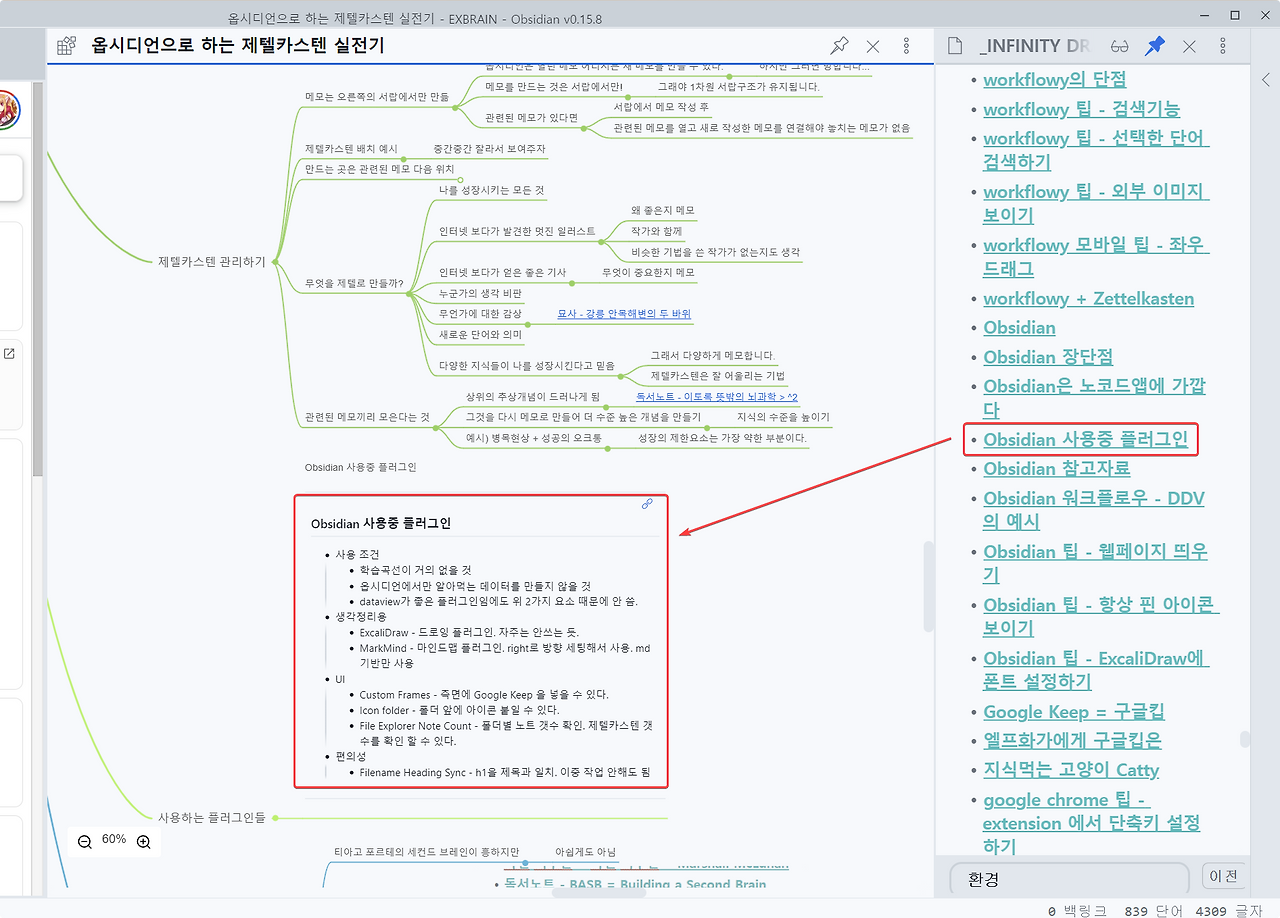1280x918 pixels.
Task: Select the mind map node '제텔카스텐 관리하기'
Action: click(212, 262)
